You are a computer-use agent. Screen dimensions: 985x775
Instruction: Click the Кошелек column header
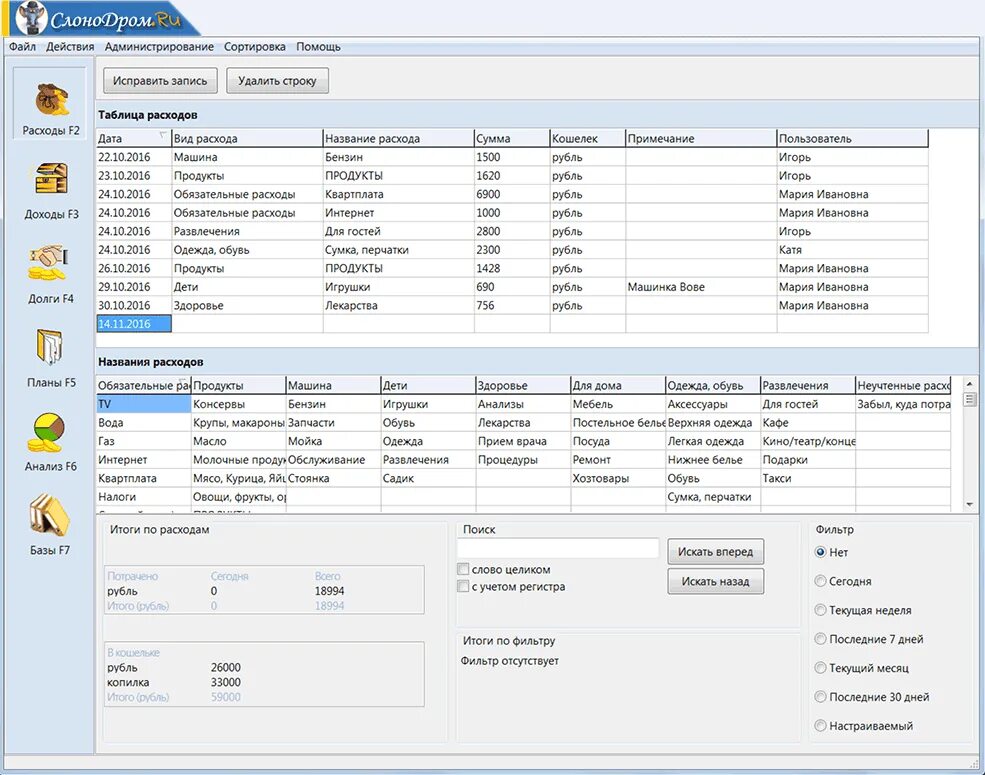[x=588, y=138]
